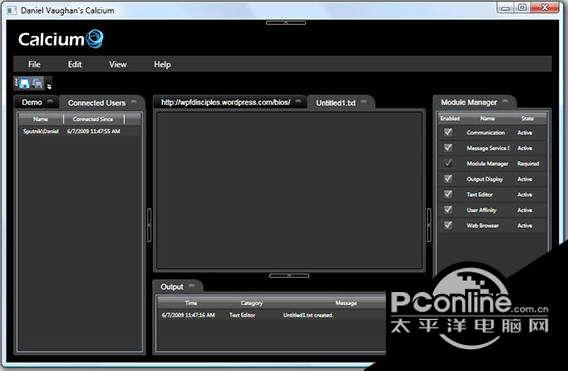Uncheck the Web Browser module checkbox

tap(448, 225)
